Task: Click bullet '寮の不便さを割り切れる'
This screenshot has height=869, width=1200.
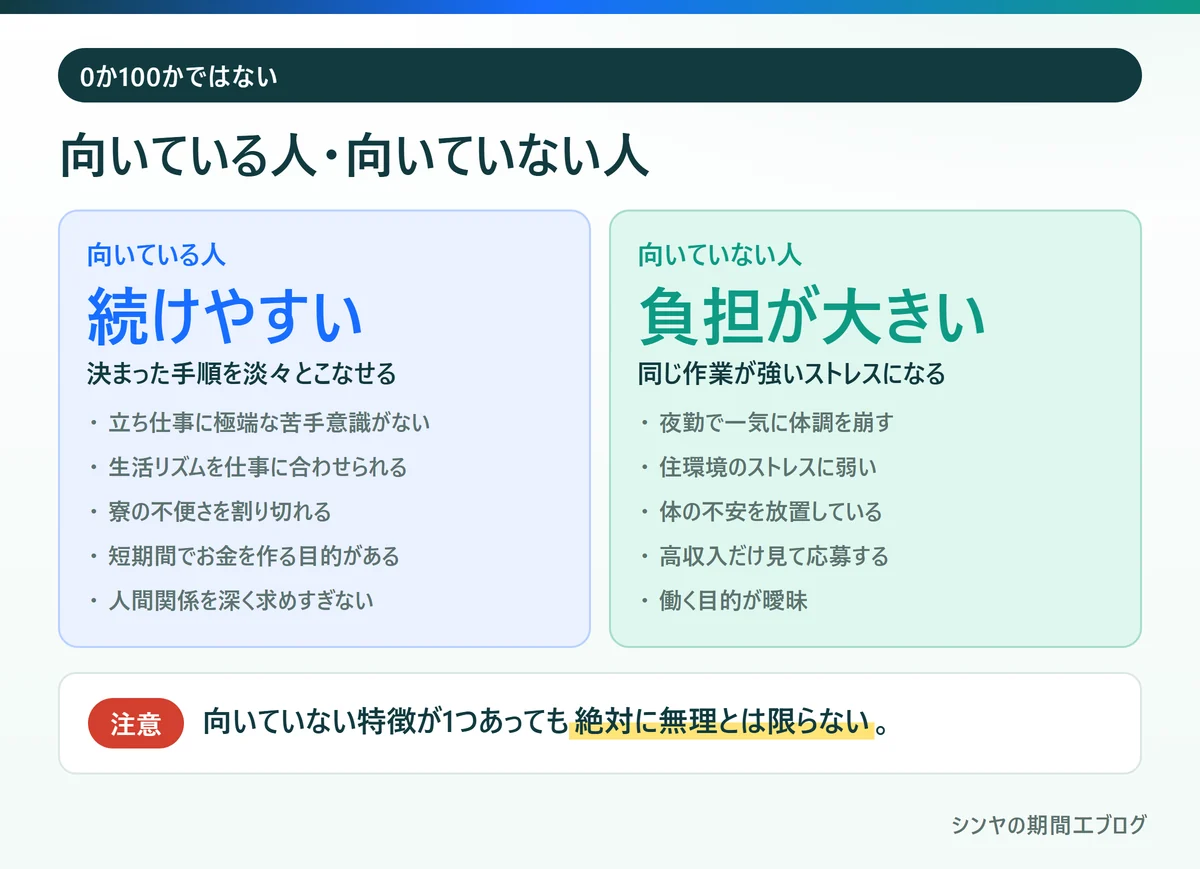Action: (220, 512)
